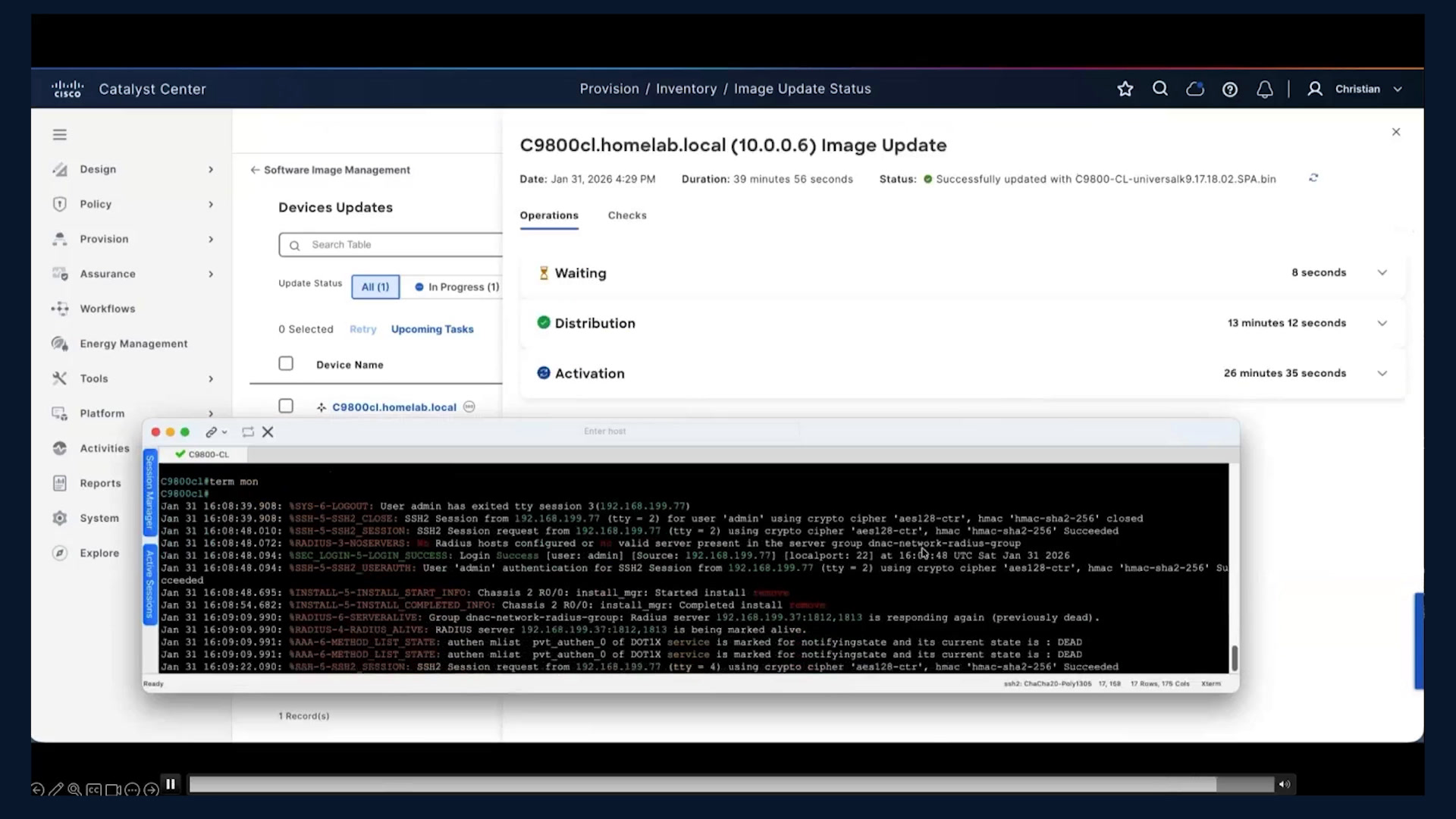
Task: Open the Upcoming Tasks link
Action: pos(432,329)
